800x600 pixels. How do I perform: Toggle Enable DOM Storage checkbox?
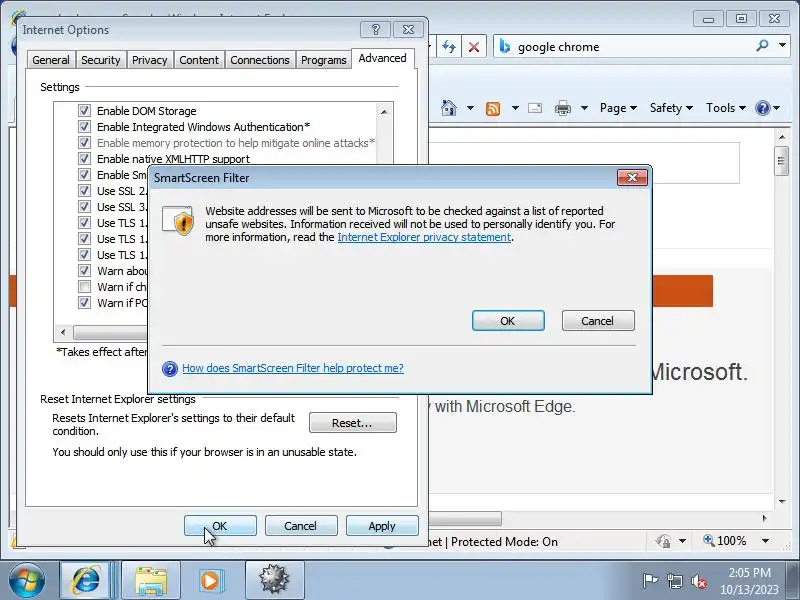click(x=84, y=110)
